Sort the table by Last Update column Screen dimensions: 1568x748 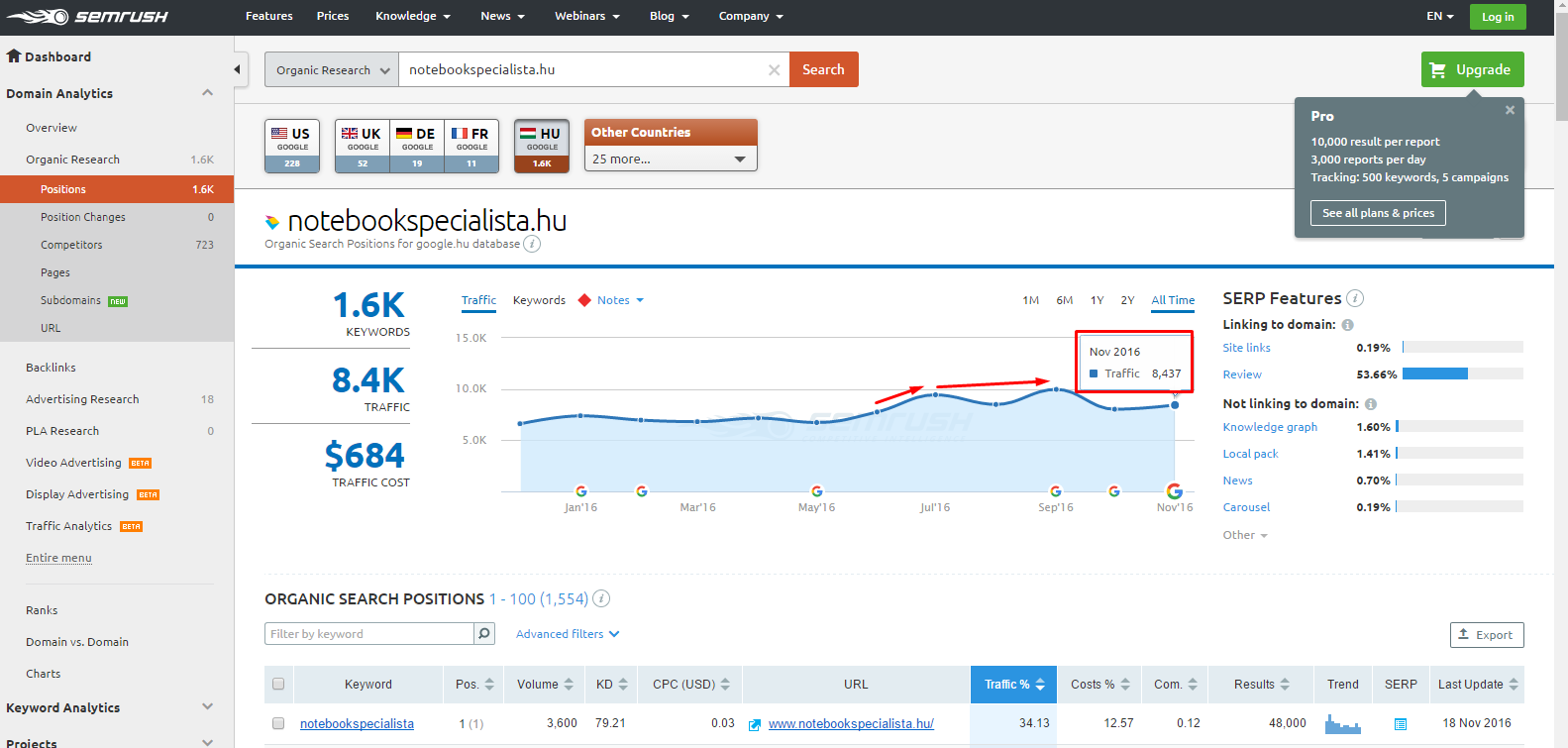[1477, 685]
